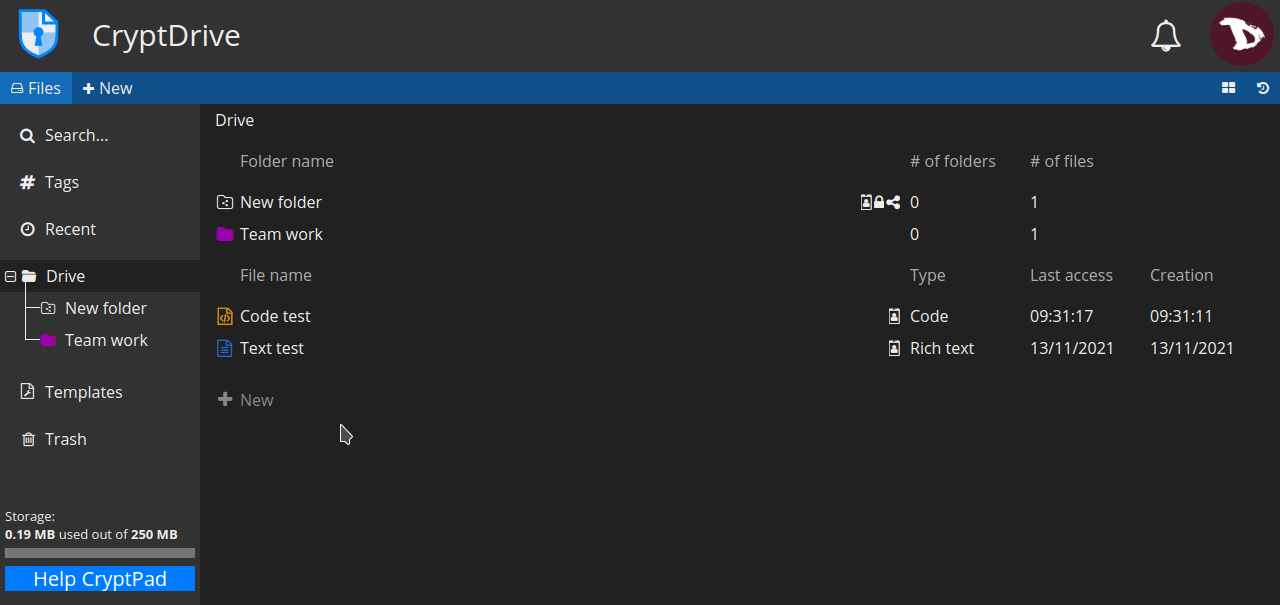The width and height of the screenshot is (1280, 605).
Task: Select the Files tab
Action: [x=36, y=88]
